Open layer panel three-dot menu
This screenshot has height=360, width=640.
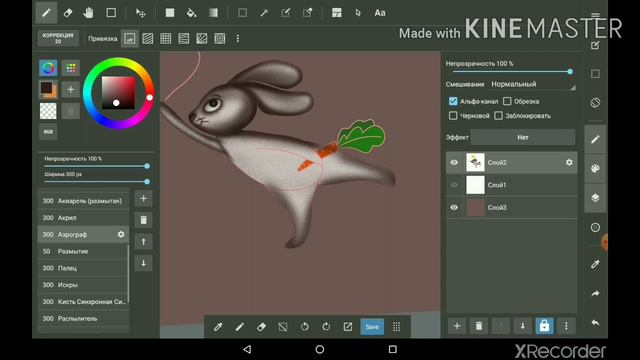point(566,326)
